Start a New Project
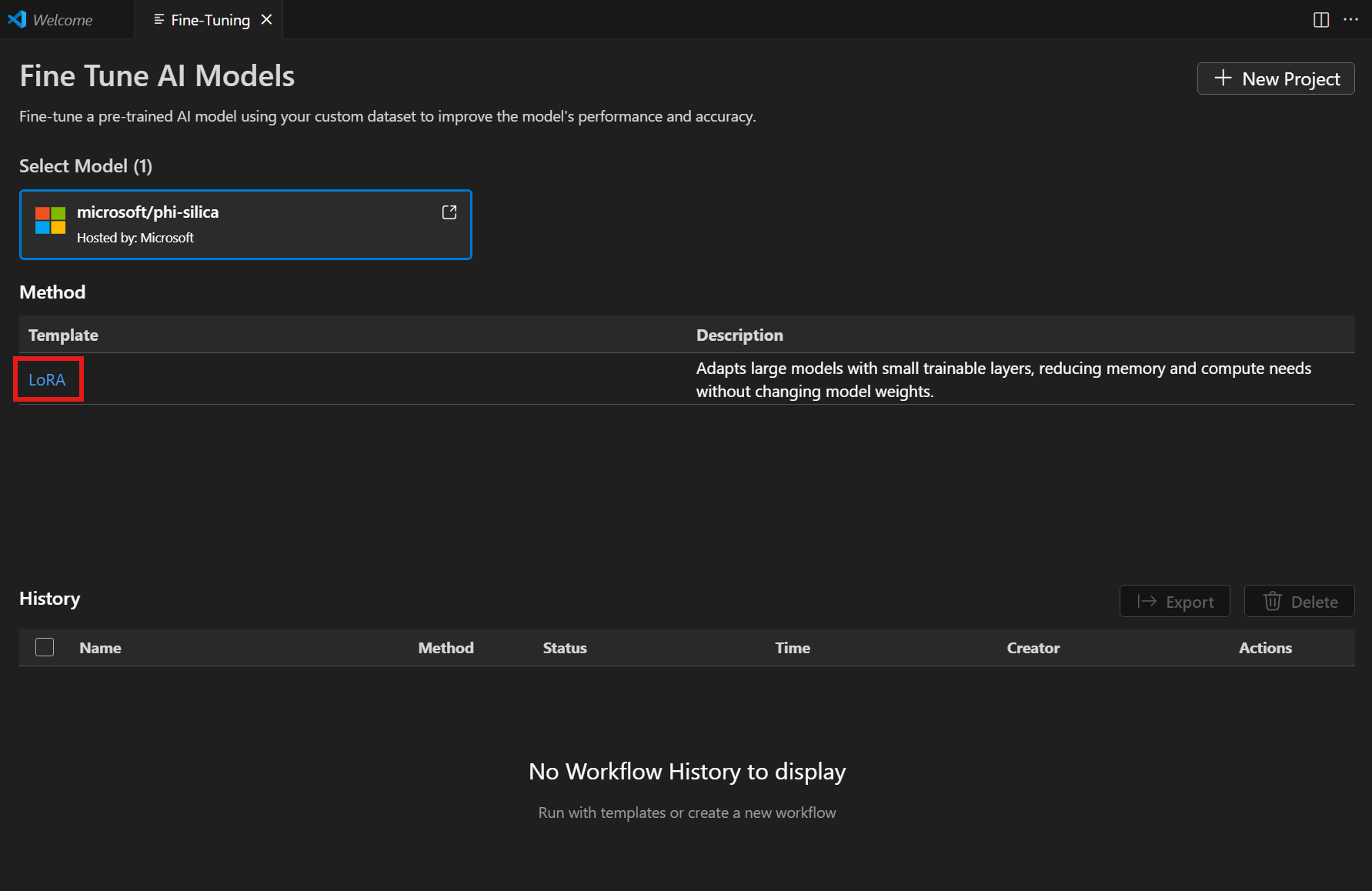The image size is (1372, 891). (1275, 78)
